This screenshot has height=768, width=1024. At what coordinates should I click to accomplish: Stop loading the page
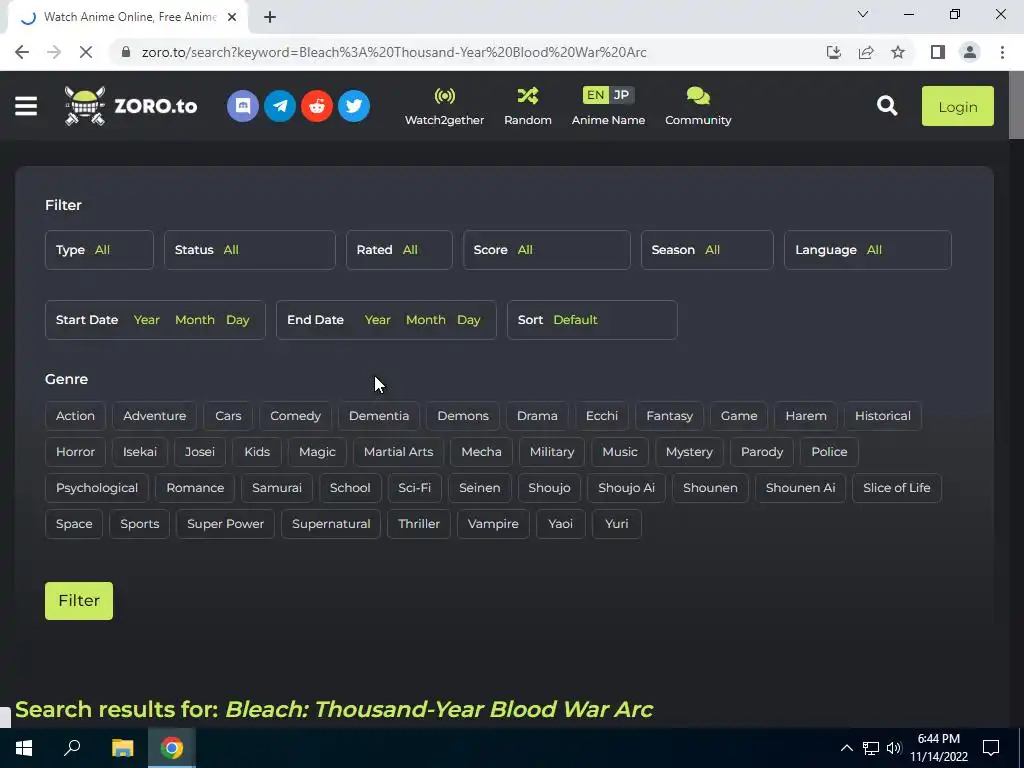pyautogui.click(x=86, y=52)
